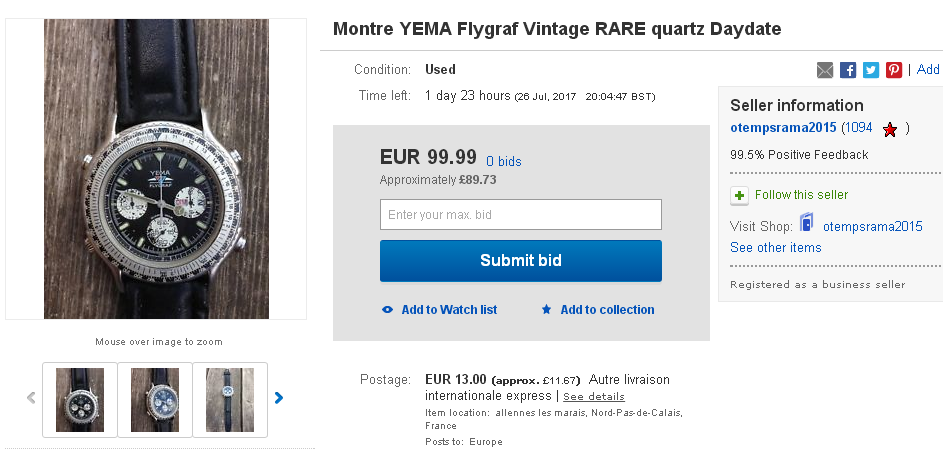Select the first watch thumbnail

click(80, 399)
